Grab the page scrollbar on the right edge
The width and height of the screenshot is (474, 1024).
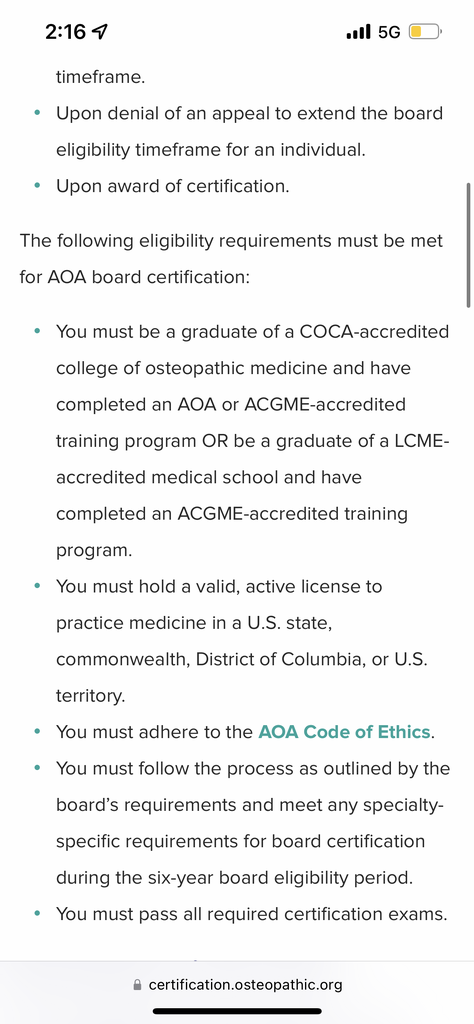pos(468,245)
